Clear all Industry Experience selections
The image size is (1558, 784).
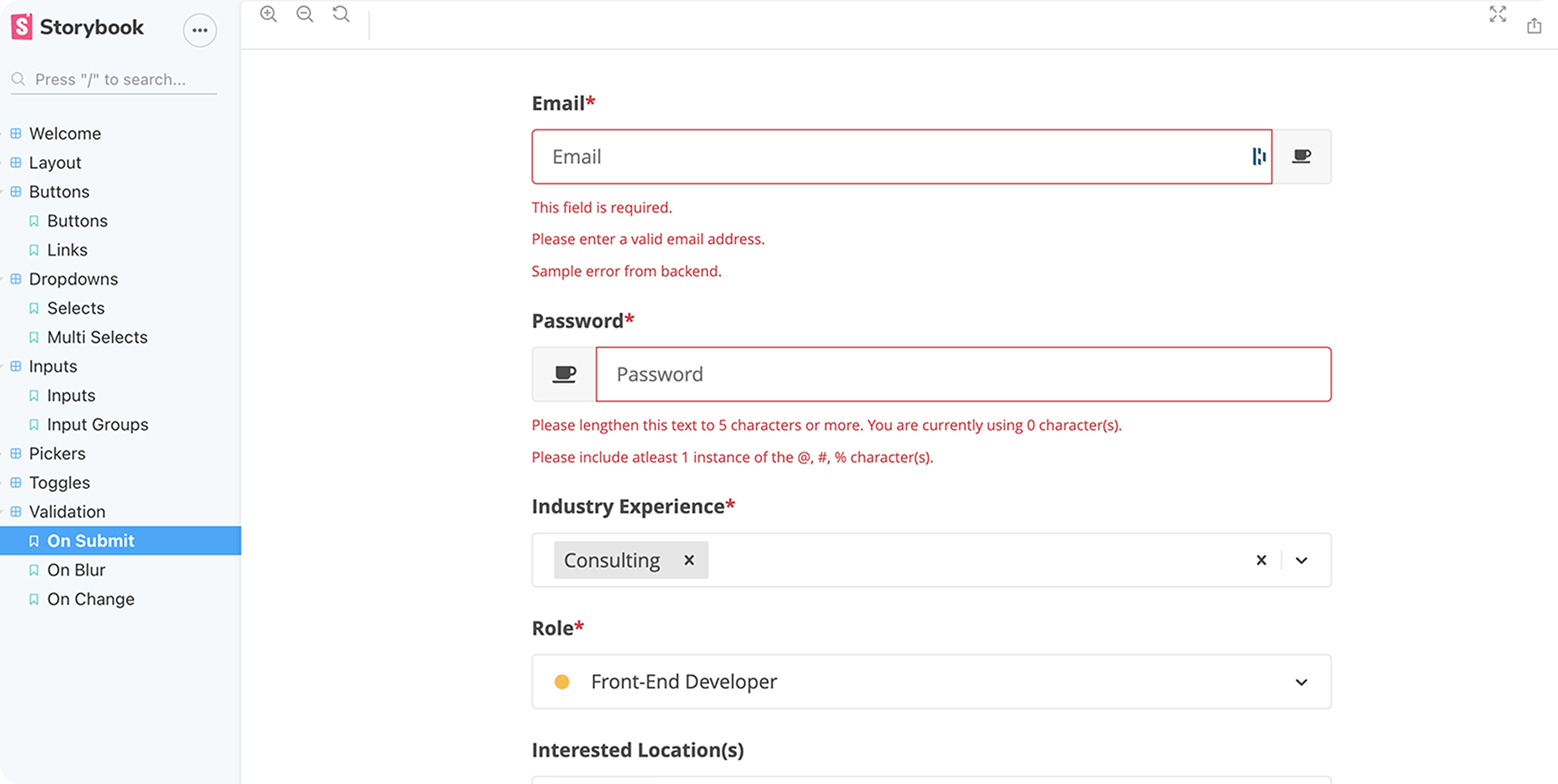[x=1261, y=560]
